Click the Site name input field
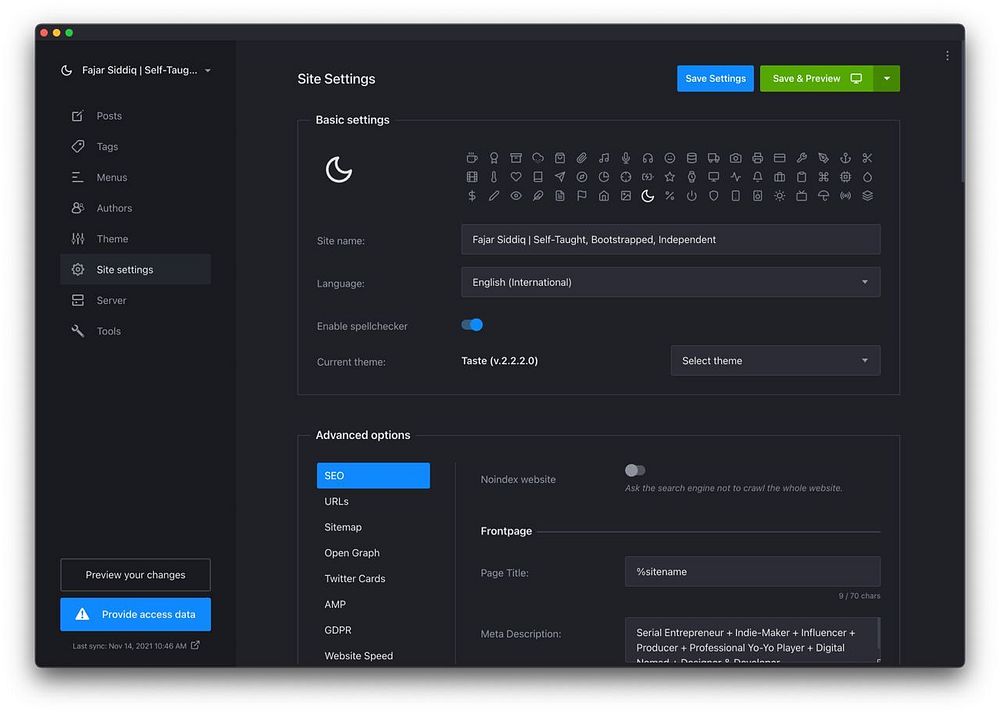 pos(670,240)
